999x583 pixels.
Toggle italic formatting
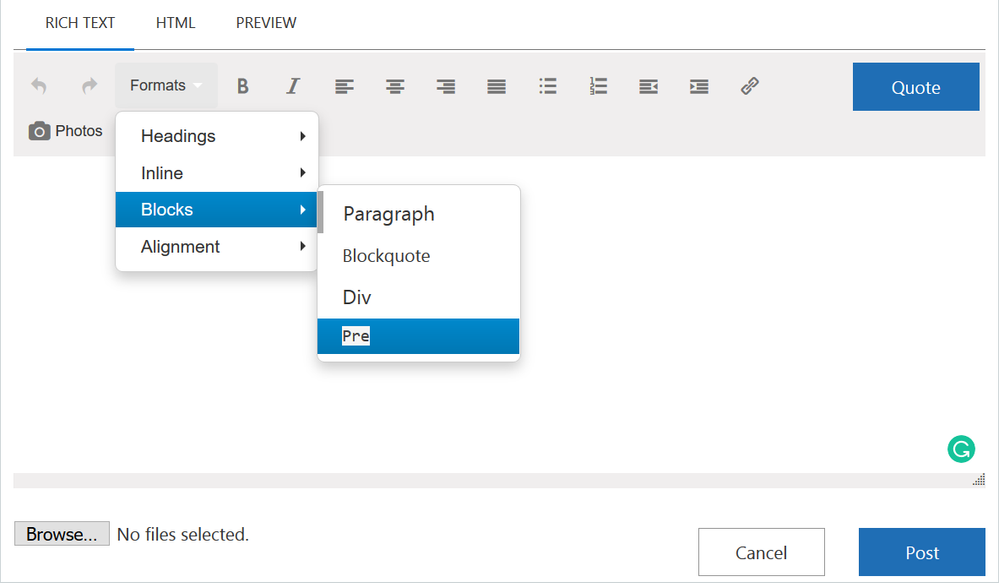coord(293,85)
